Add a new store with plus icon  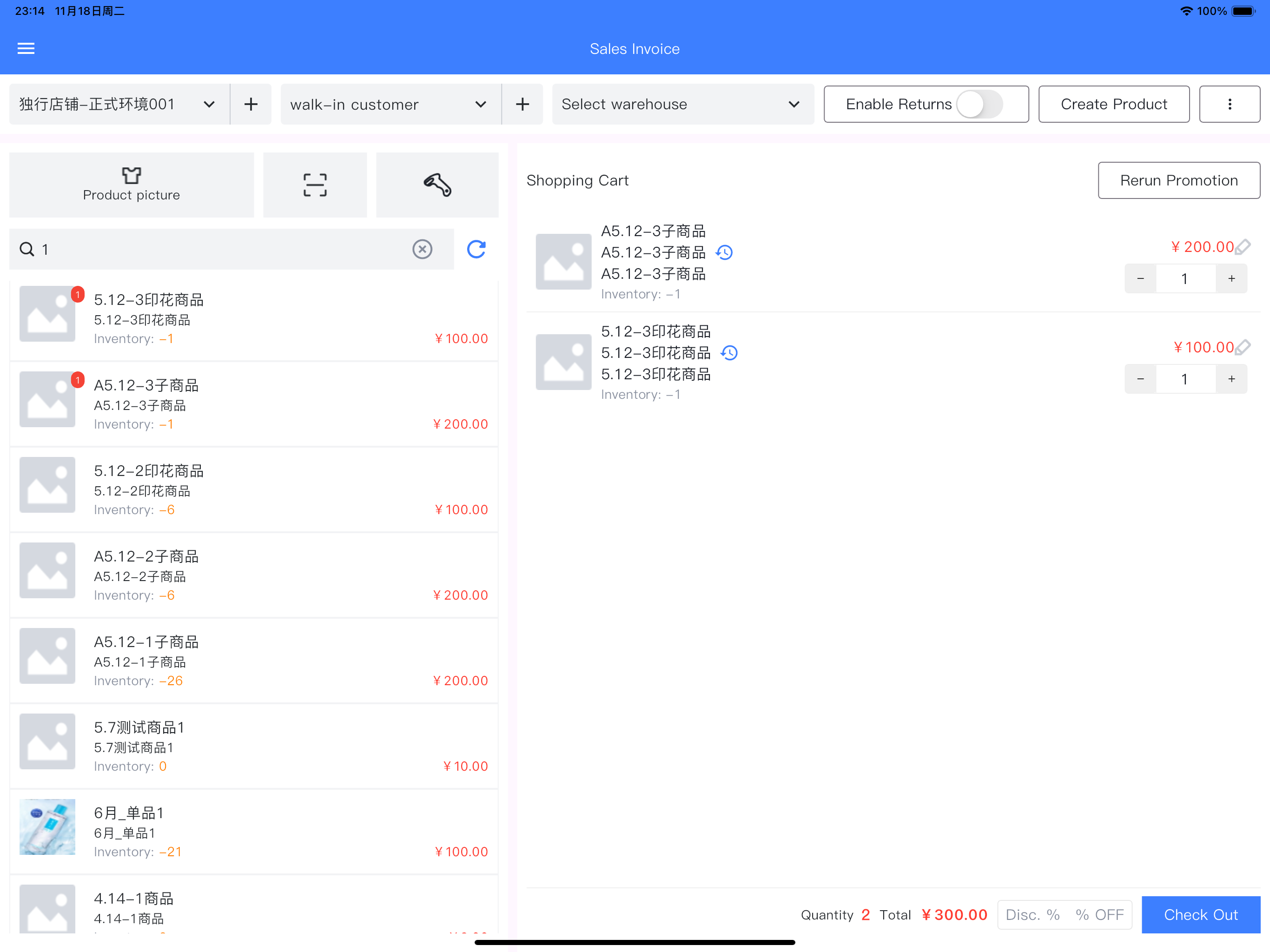point(251,105)
